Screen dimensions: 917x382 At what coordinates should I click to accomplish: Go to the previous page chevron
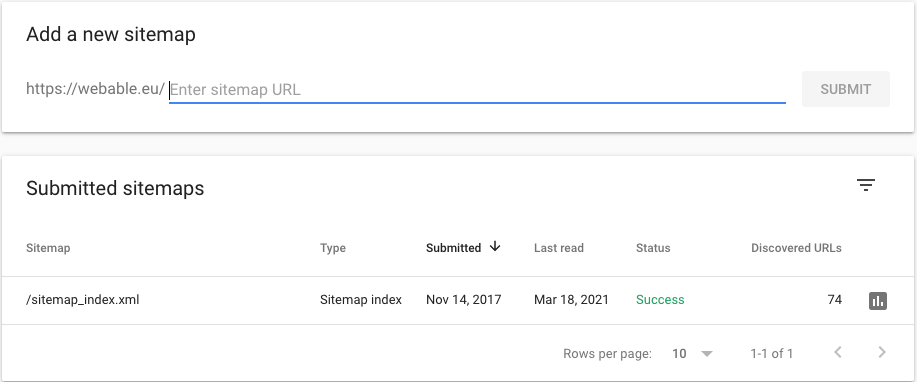(x=837, y=352)
